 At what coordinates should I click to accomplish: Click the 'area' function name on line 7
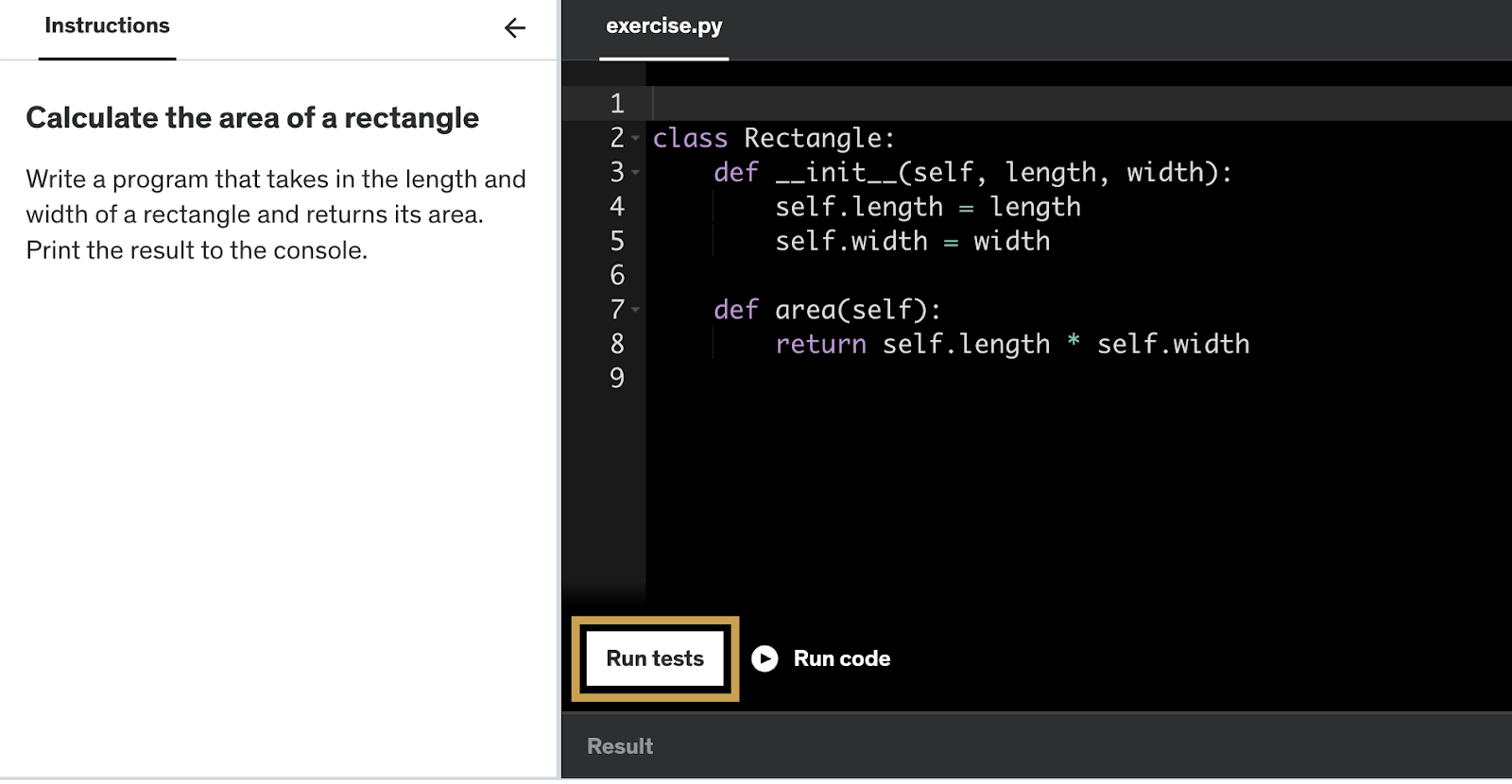point(805,310)
